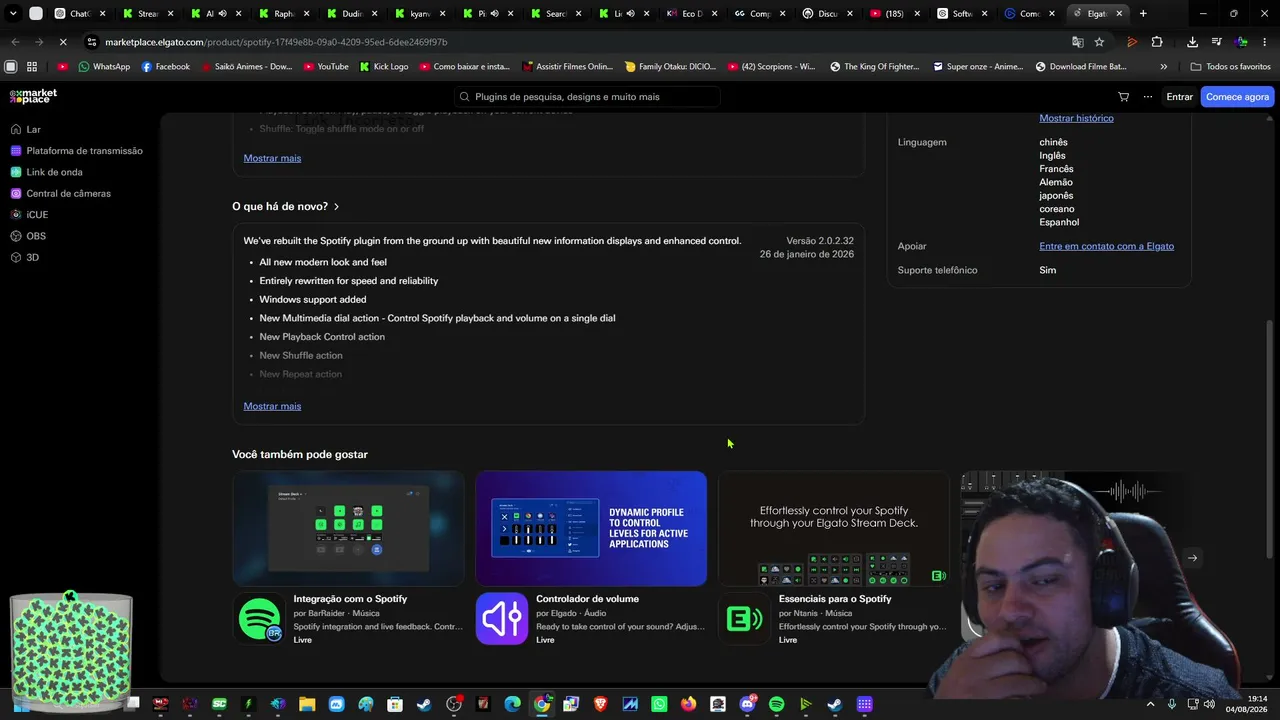Expand the hidden bookmarks overflow chevron
The image size is (1280, 720).
point(1163,67)
